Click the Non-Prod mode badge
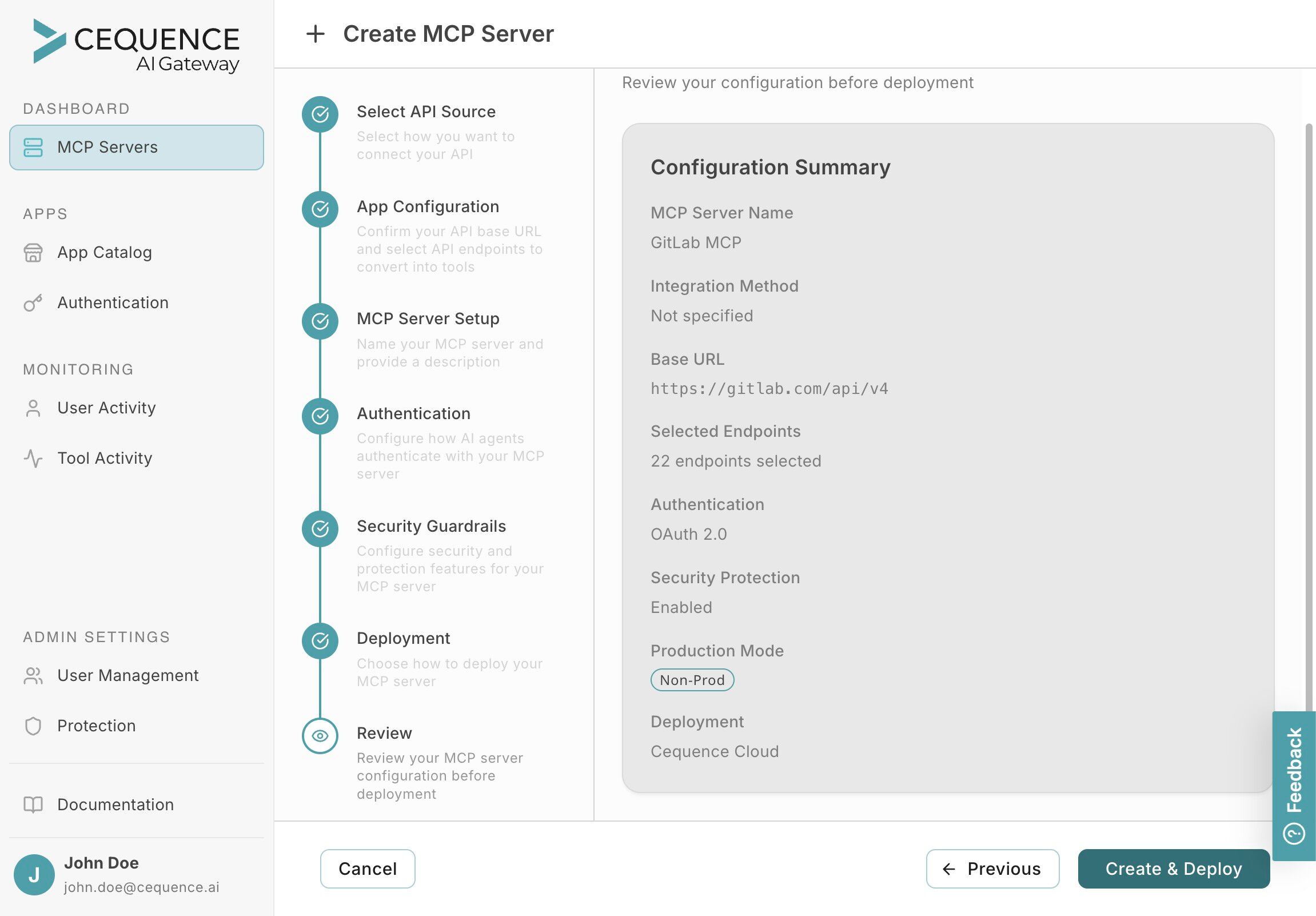This screenshot has width=1316, height=916. pyautogui.click(x=692, y=680)
